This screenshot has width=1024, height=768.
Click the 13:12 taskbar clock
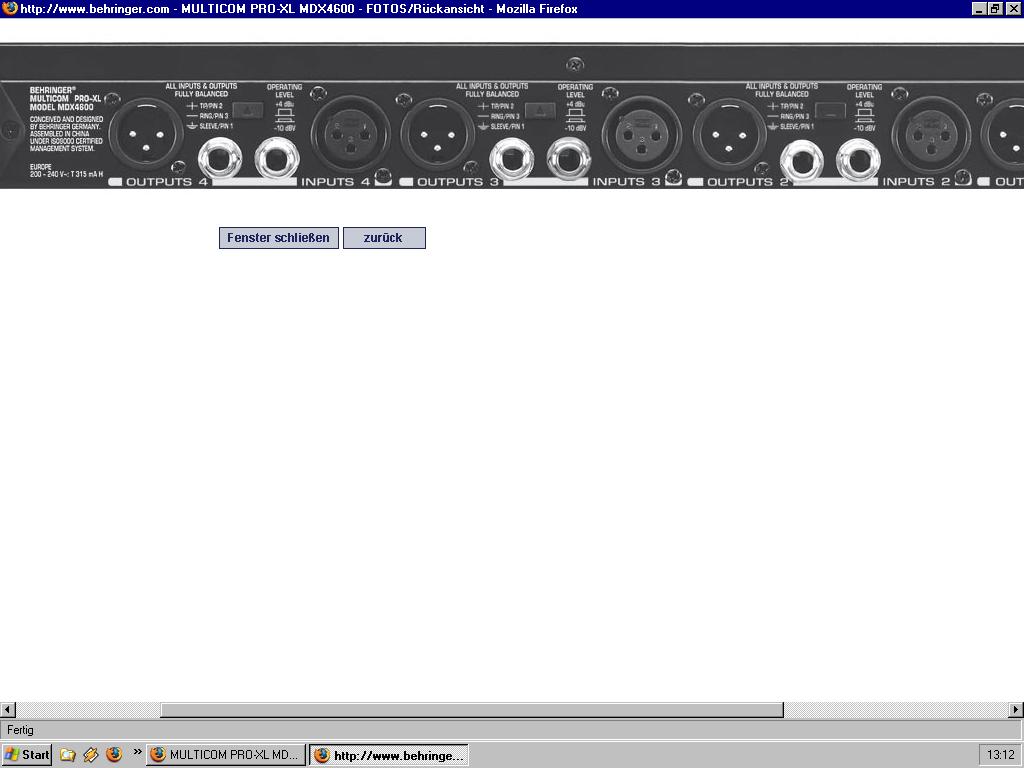click(1000, 755)
